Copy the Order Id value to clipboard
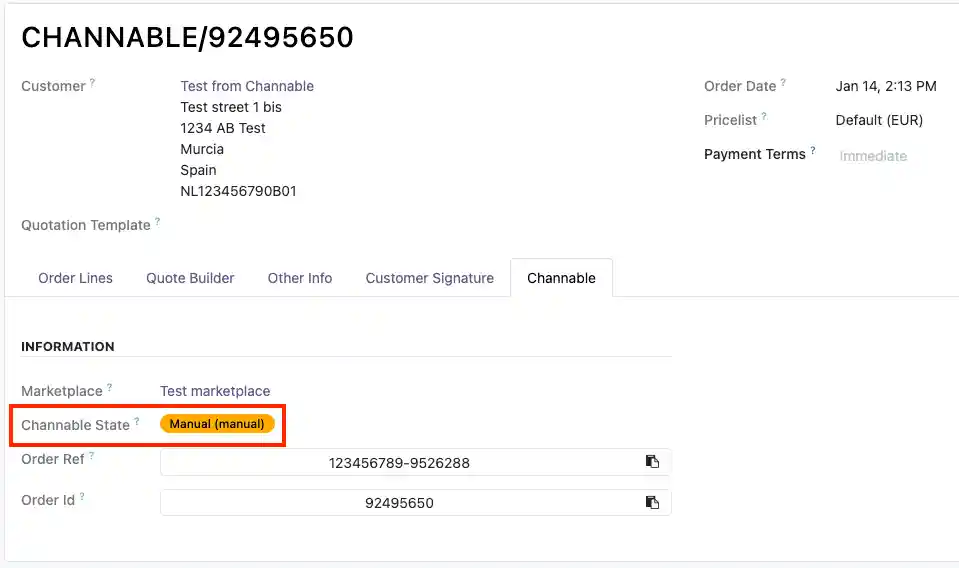959x568 pixels. [652, 502]
